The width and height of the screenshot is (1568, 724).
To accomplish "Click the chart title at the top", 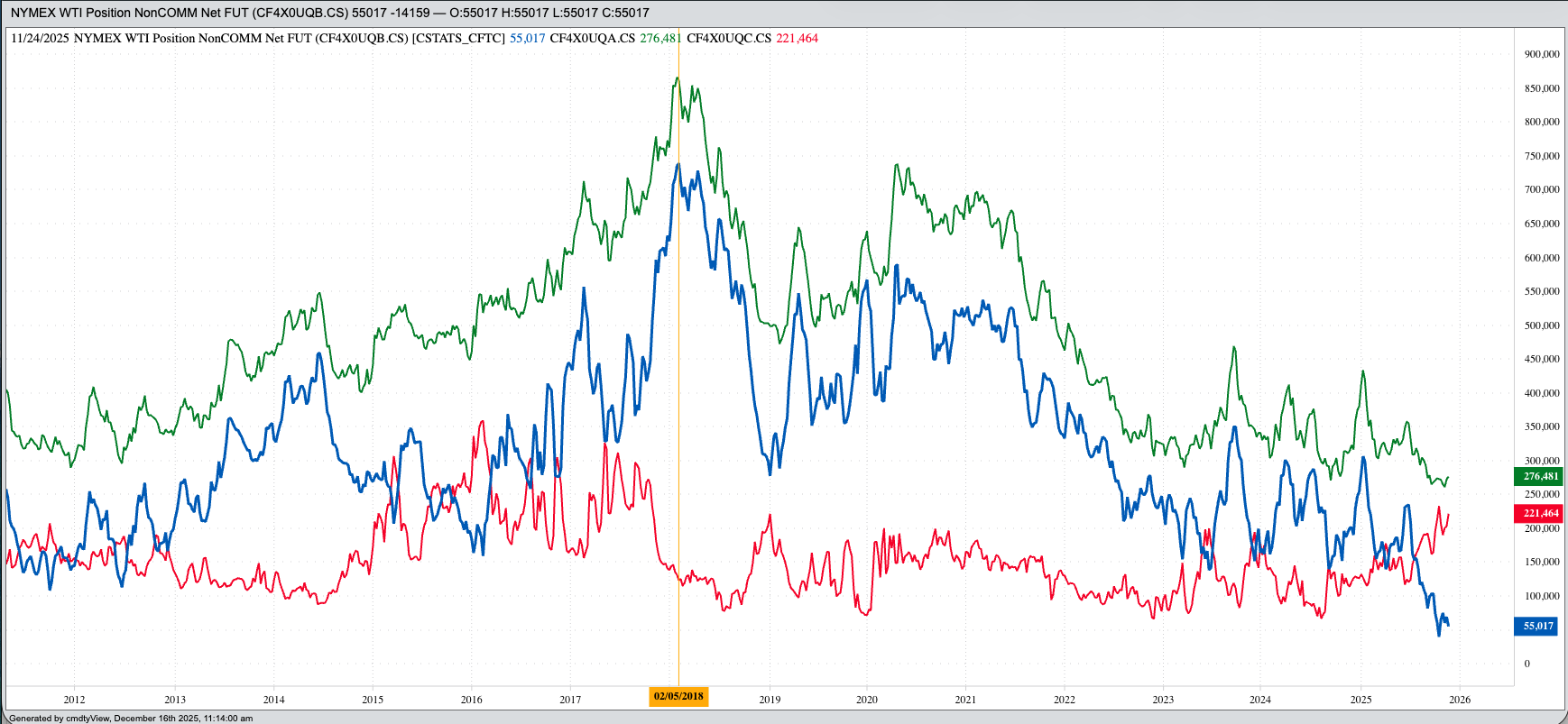I will tap(329, 13).
